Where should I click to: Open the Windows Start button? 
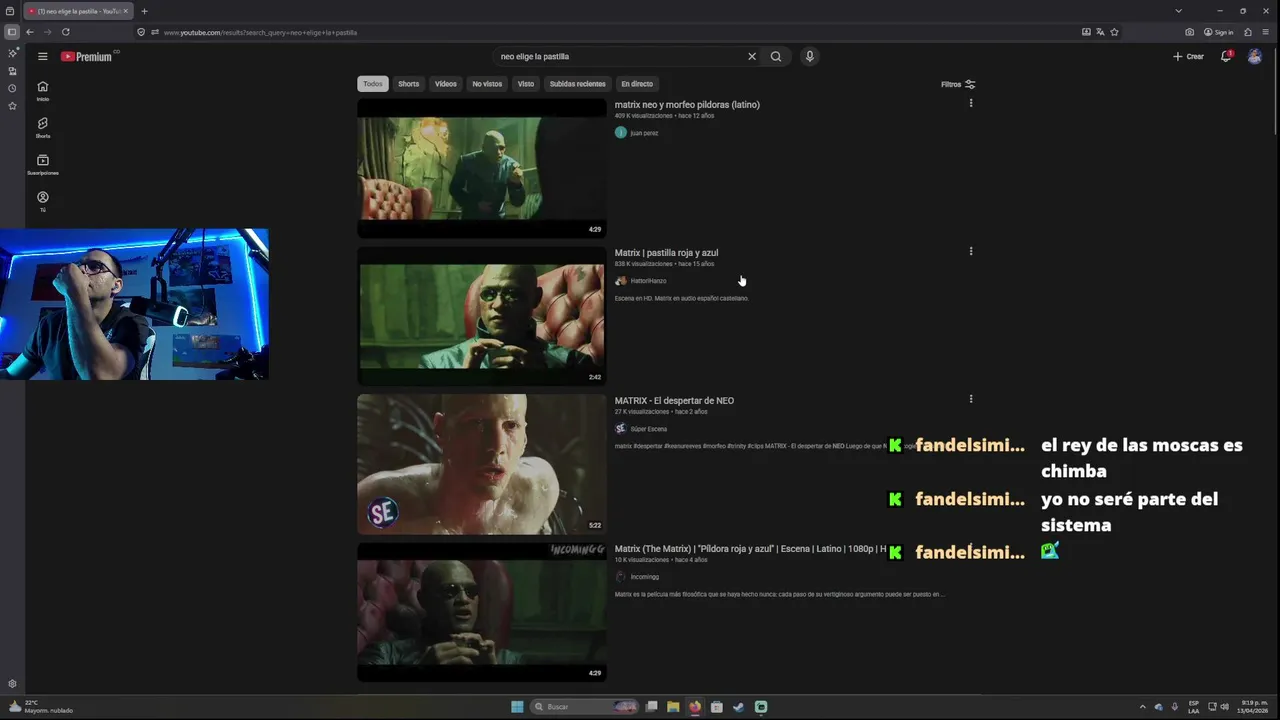tap(517, 707)
